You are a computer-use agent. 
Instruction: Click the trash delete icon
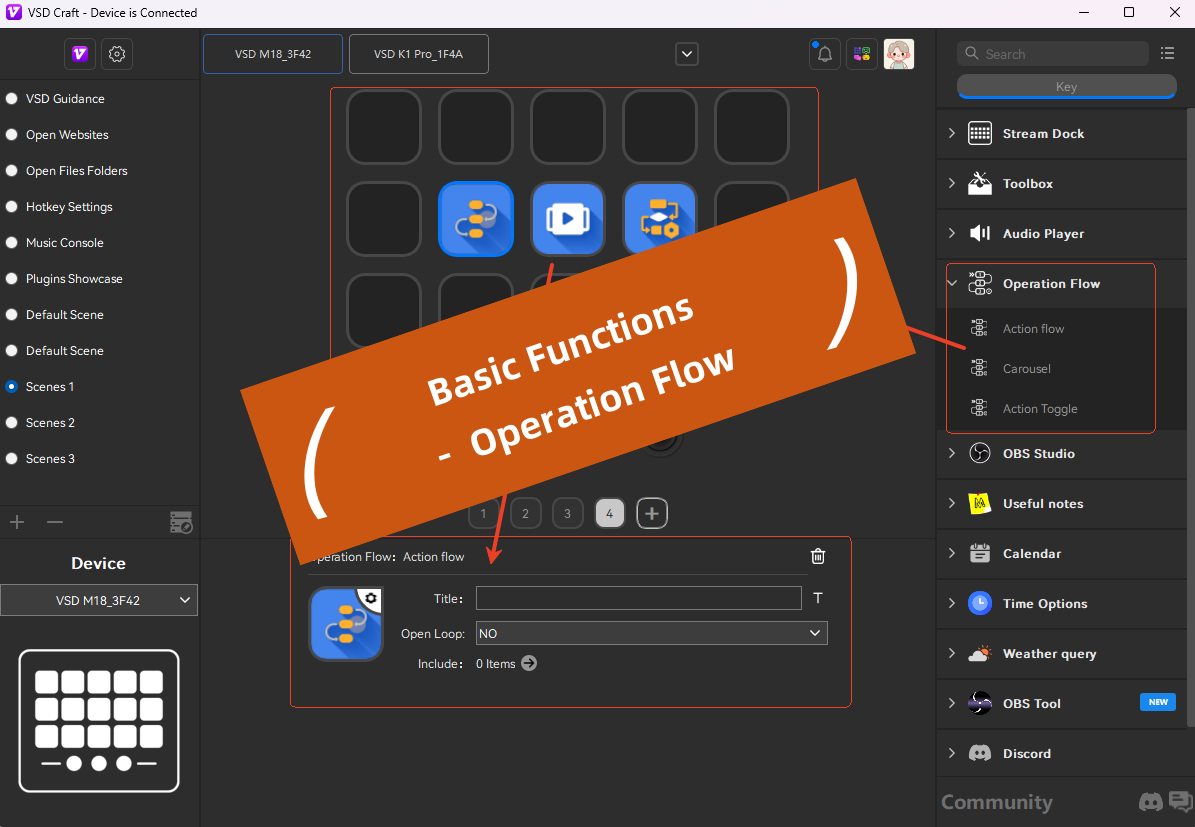click(x=818, y=557)
